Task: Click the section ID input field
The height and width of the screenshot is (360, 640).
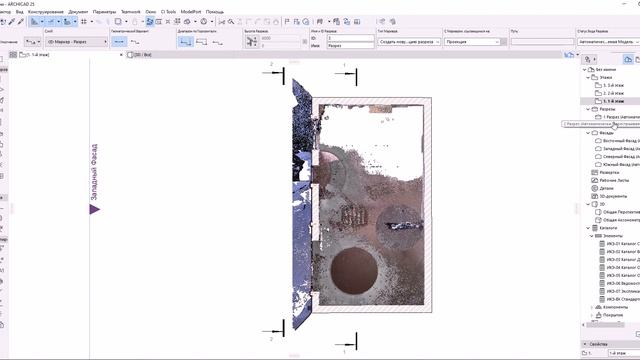Action: (x=350, y=38)
